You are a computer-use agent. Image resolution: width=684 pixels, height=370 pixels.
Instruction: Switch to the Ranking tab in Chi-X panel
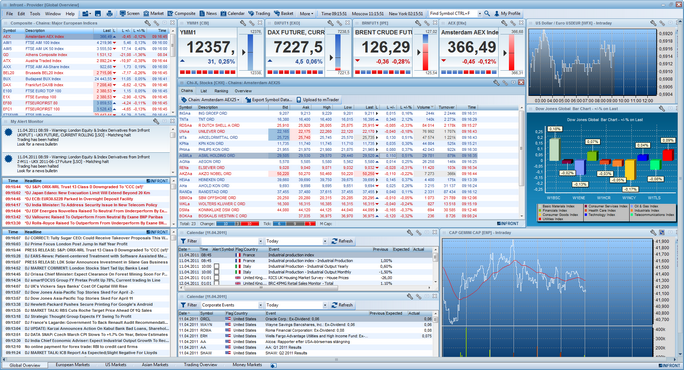221,91
